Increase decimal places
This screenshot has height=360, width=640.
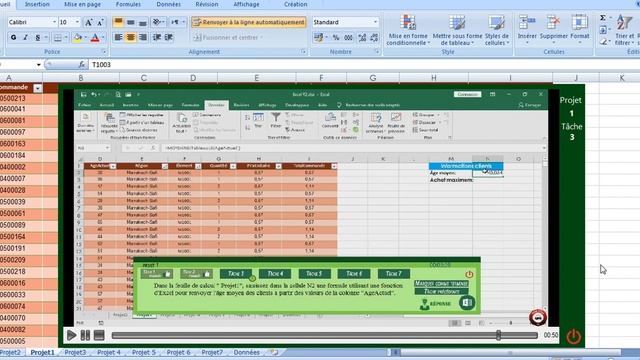click(x=362, y=38)
